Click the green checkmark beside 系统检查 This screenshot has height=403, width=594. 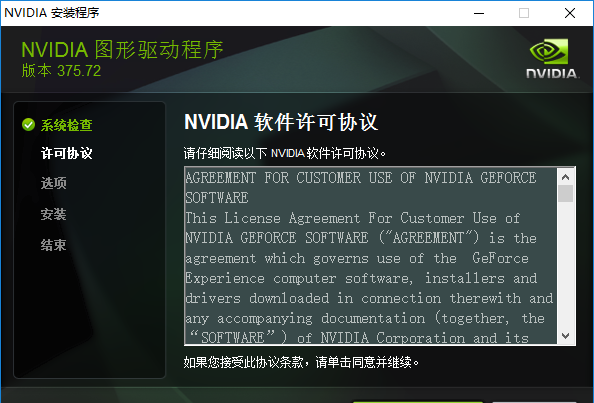pos(28,125)
